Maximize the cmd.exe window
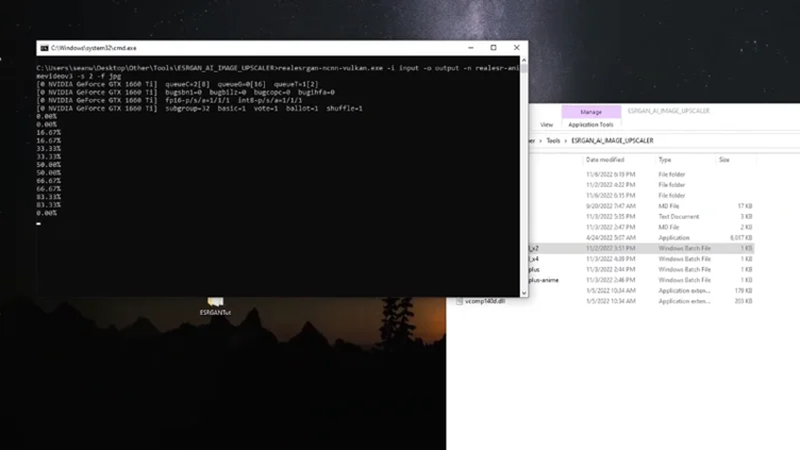 click(x=493, y=47)
